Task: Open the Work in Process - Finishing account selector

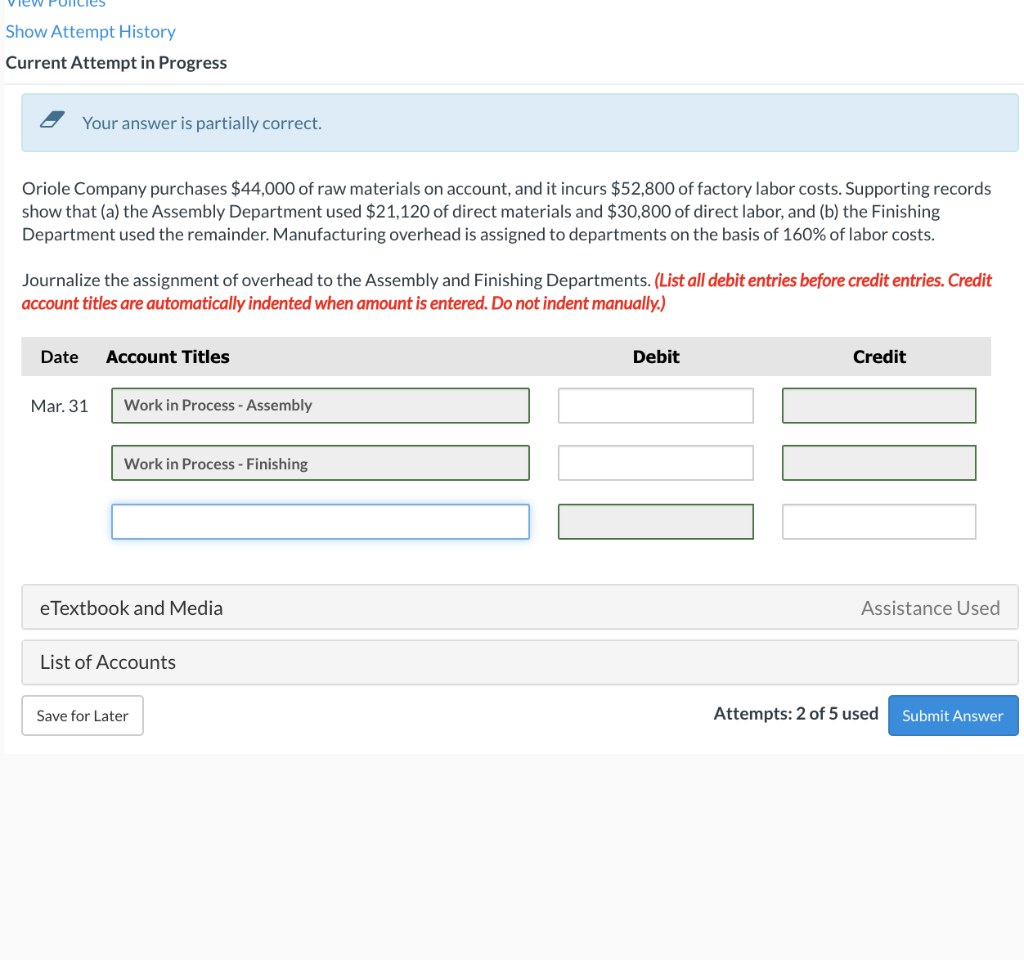Action: tap(320, 462)
